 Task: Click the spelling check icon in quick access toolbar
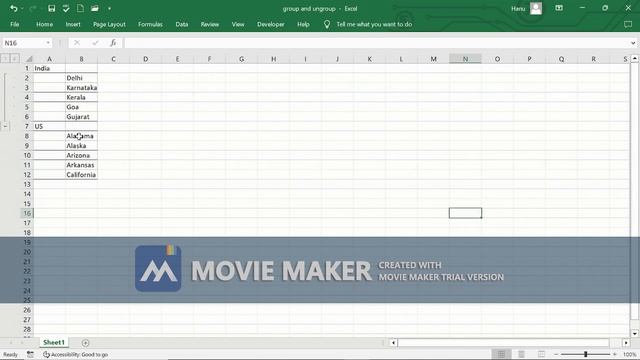point(66,8)
